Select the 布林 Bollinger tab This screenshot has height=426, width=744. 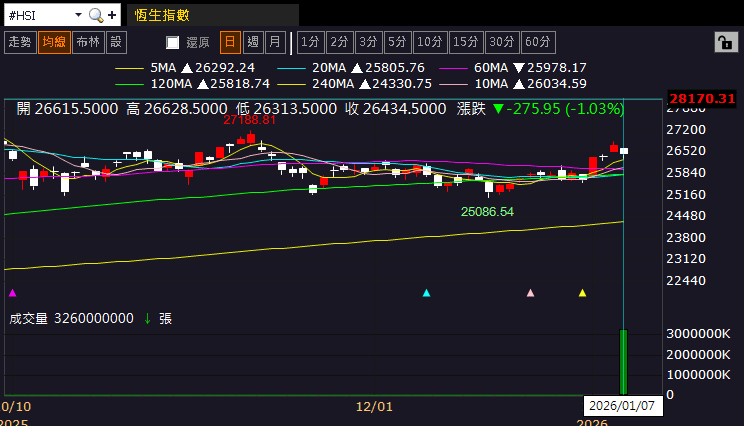[88, 42]
